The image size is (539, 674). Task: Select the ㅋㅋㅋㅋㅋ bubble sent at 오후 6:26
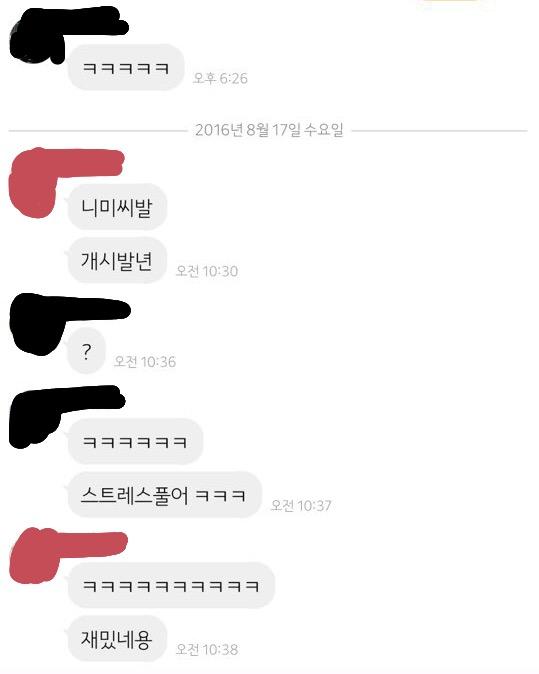(x=126, y=67)
